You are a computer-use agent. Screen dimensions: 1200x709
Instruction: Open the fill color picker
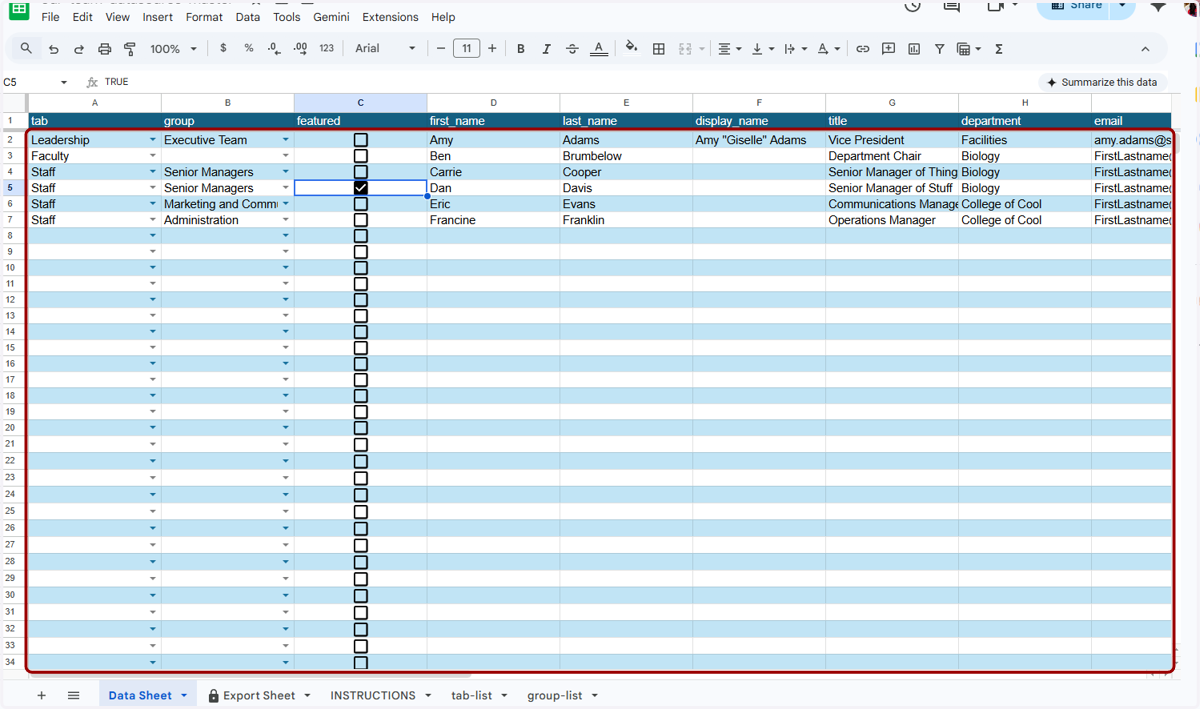coord(631,48)
